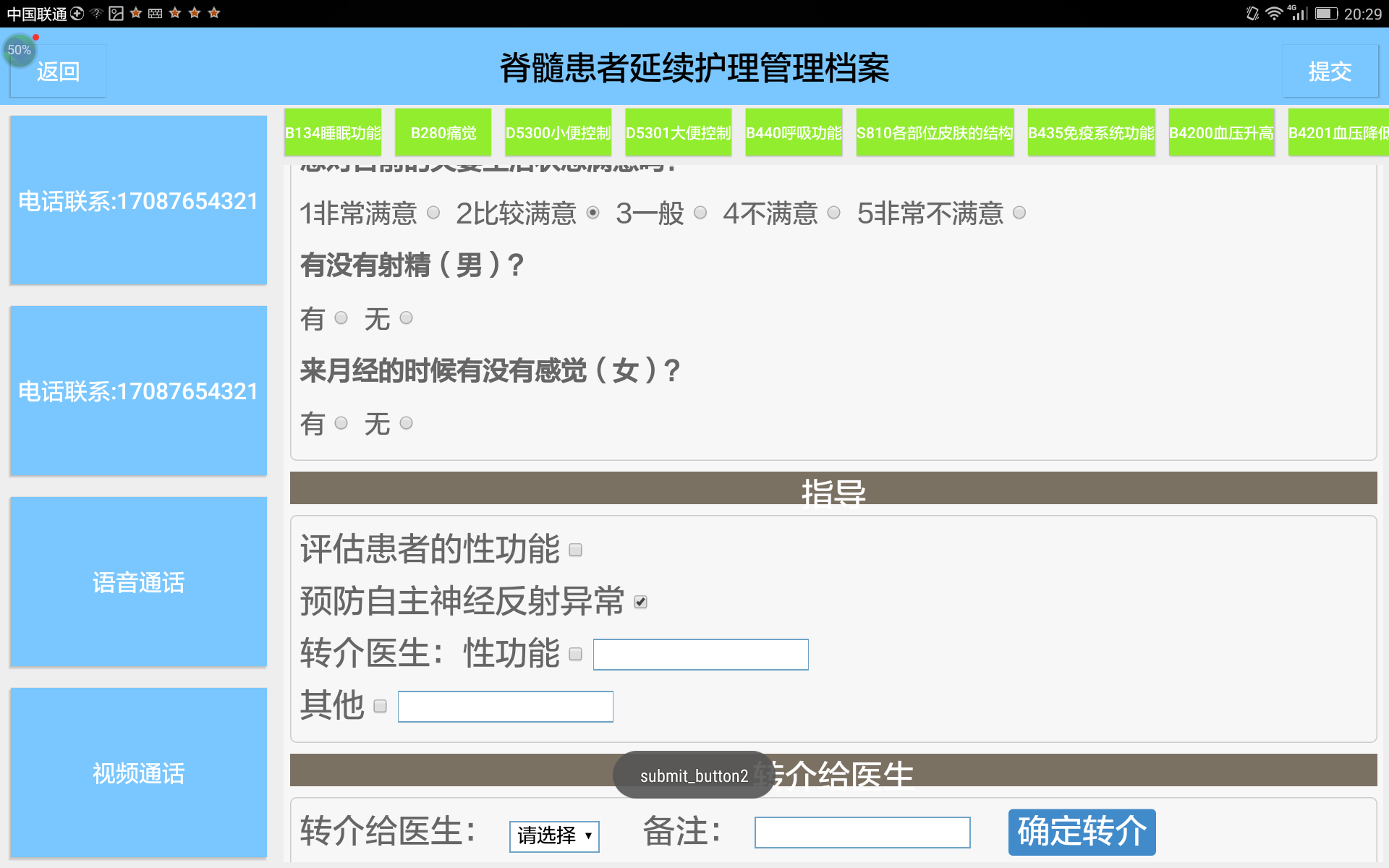Tap the keyboard icon in status bar
The width and height of the screenshot is (1389, 868).
155,14
